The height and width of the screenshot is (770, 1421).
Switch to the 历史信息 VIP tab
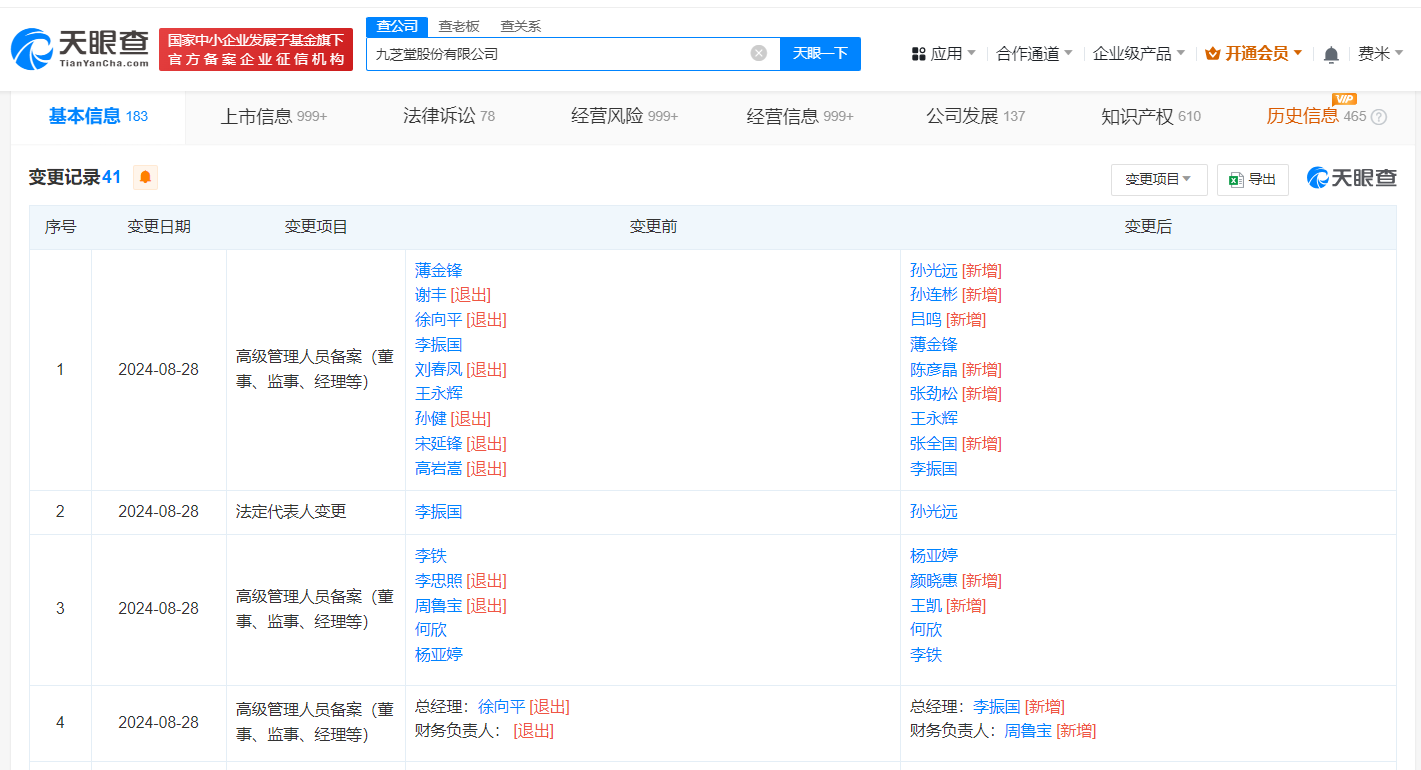coord(1316,116)
